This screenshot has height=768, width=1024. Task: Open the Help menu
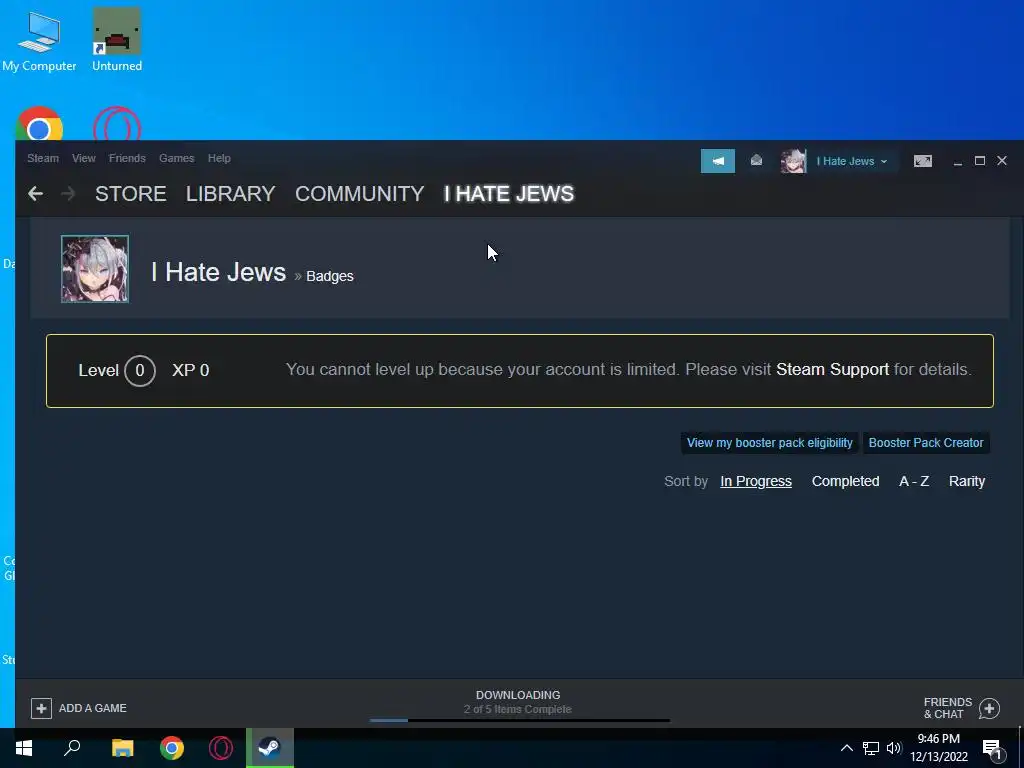tap(219, 158)
